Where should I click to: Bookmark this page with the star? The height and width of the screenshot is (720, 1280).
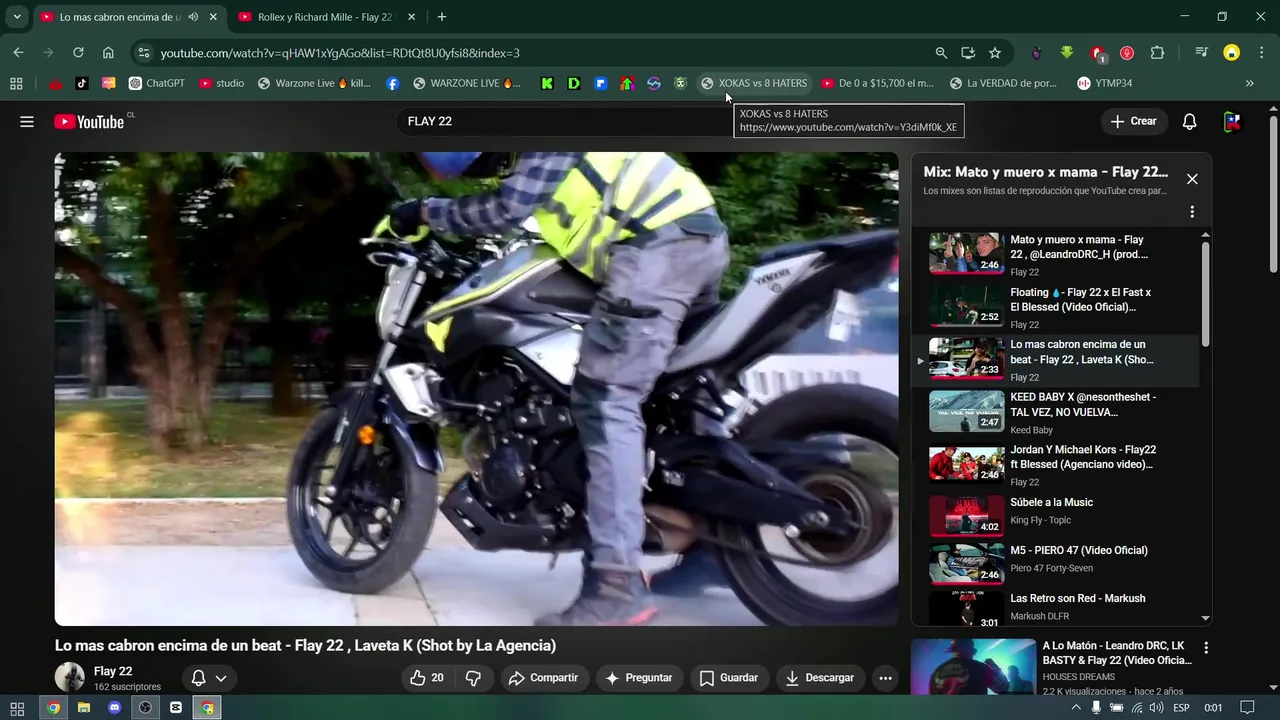tap(995, 53)
